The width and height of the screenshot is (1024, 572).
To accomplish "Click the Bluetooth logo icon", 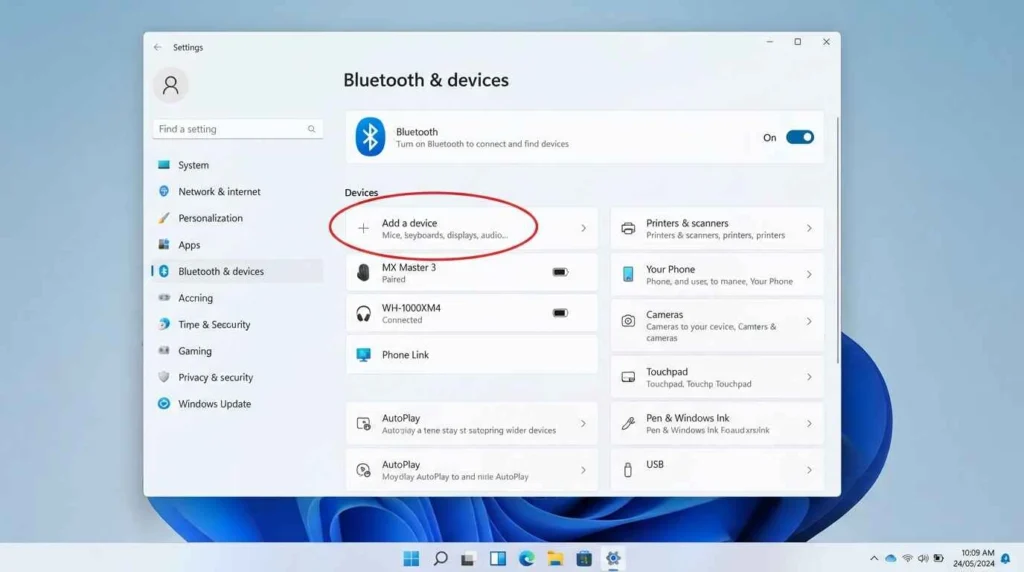I will coord(370,136).
